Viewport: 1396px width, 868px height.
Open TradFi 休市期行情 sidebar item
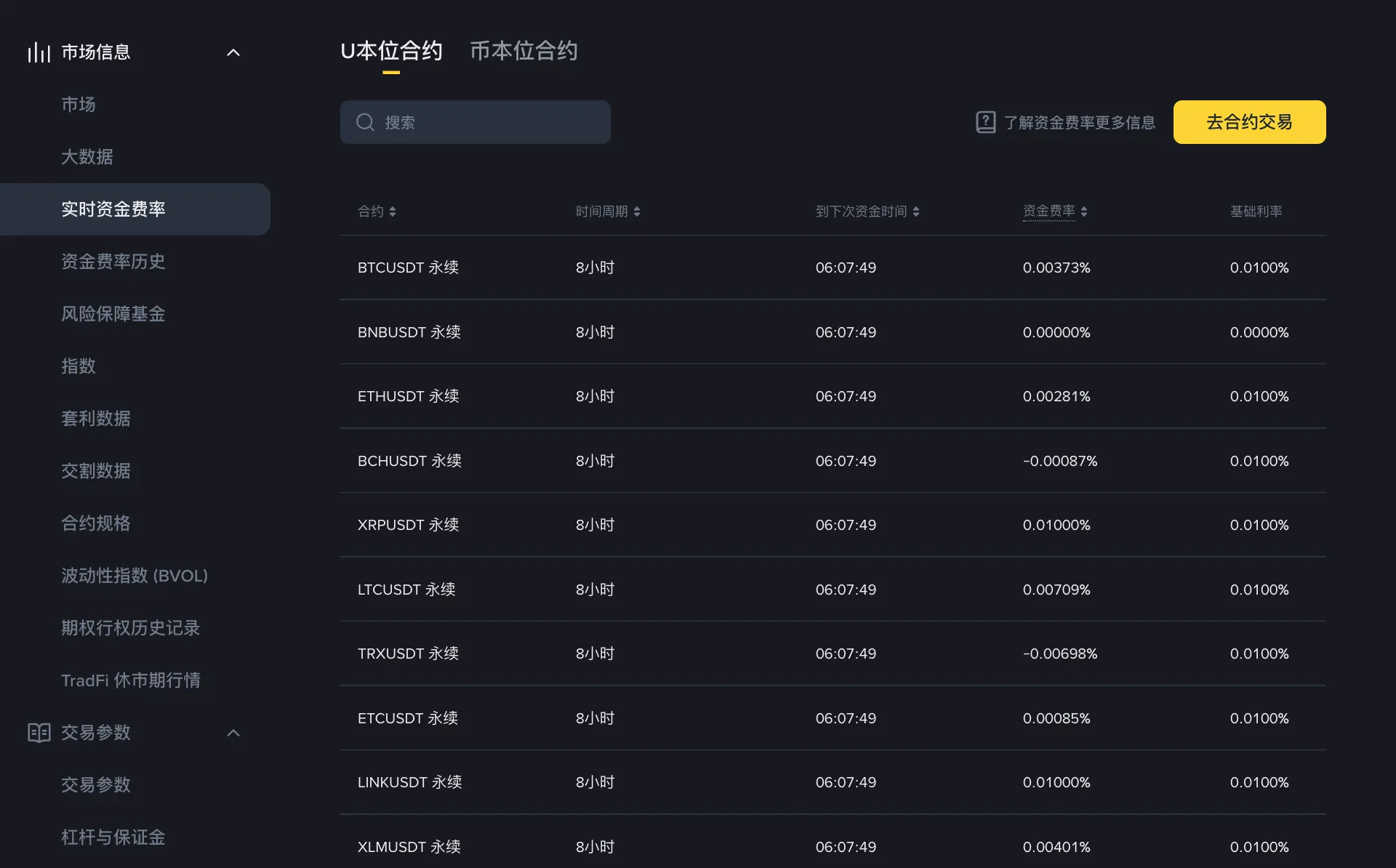(x=131, y=680)
